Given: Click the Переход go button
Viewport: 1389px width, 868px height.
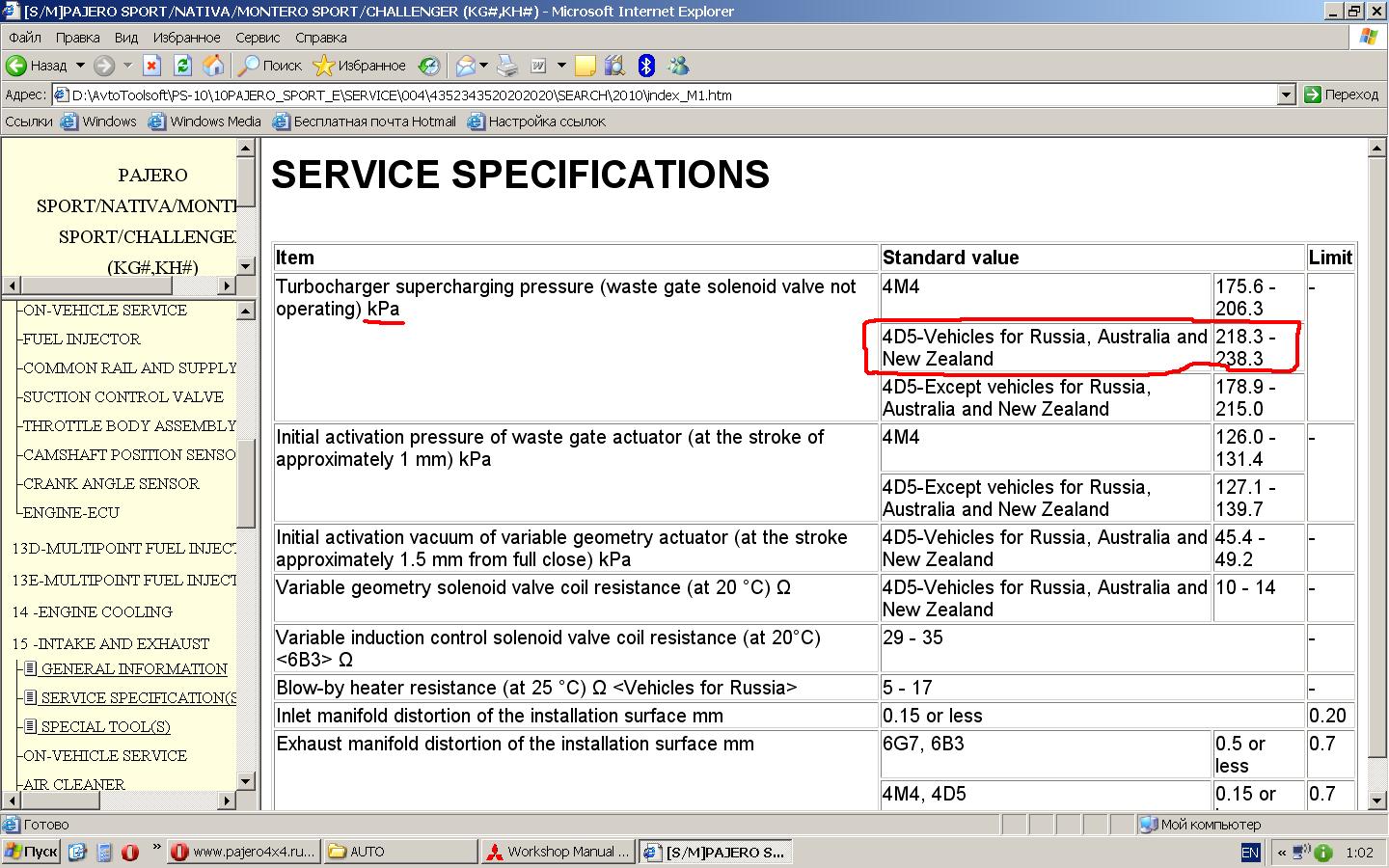Looking at the screenshot, I should 1342,95.
